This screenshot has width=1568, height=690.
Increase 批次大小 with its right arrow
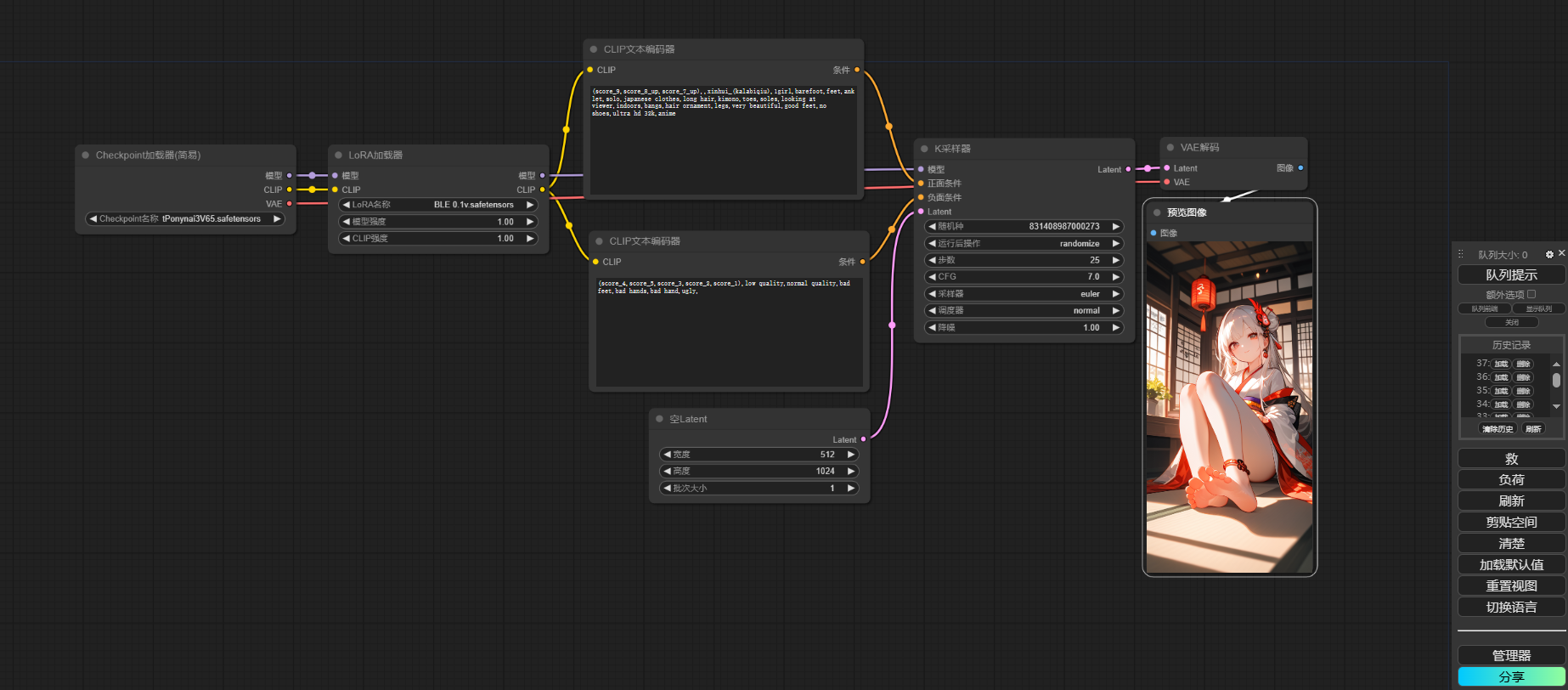point(851,488)
